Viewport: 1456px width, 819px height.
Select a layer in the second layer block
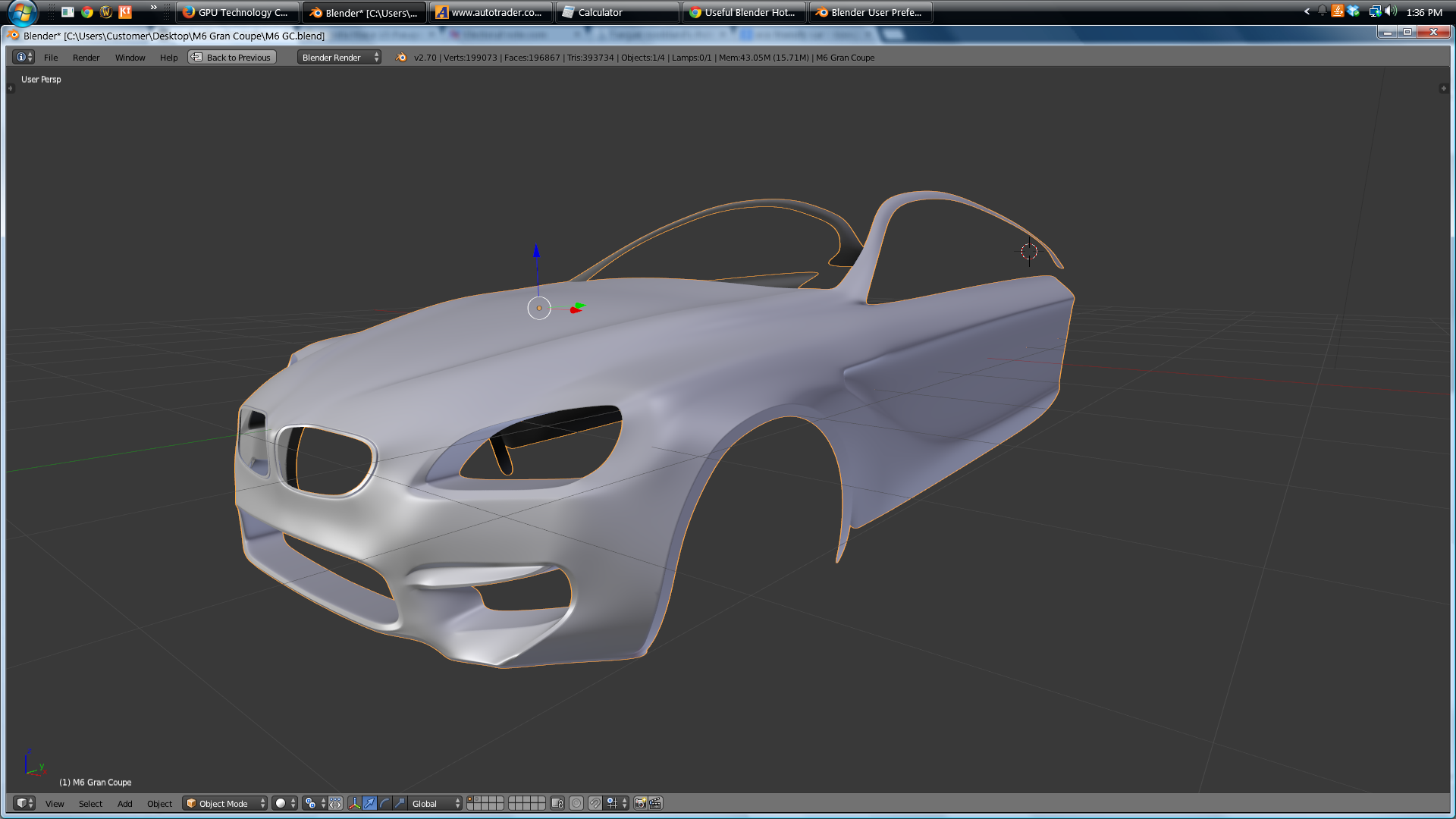[x=527, y=803]
